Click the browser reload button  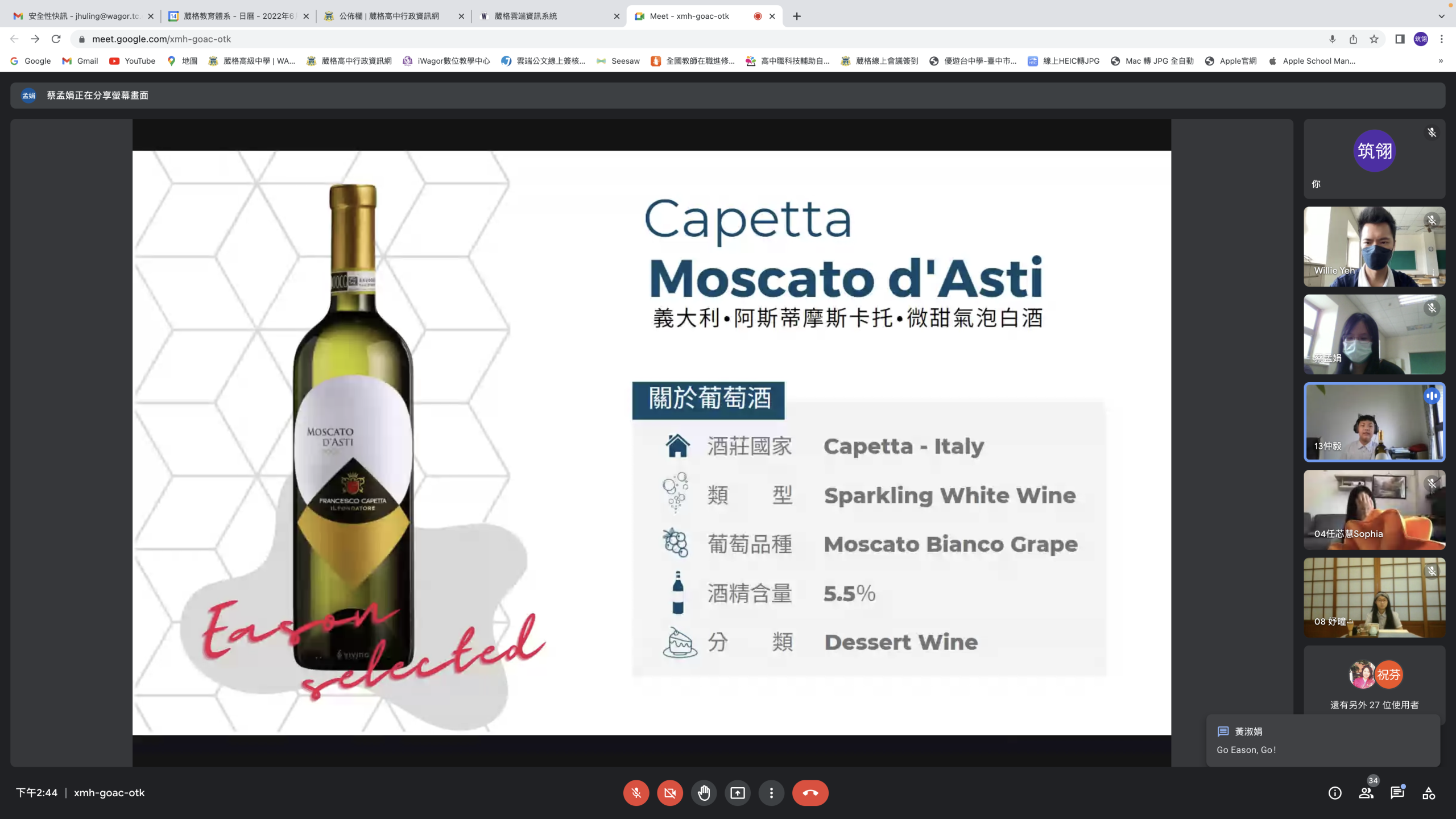[x=56, y=39]
